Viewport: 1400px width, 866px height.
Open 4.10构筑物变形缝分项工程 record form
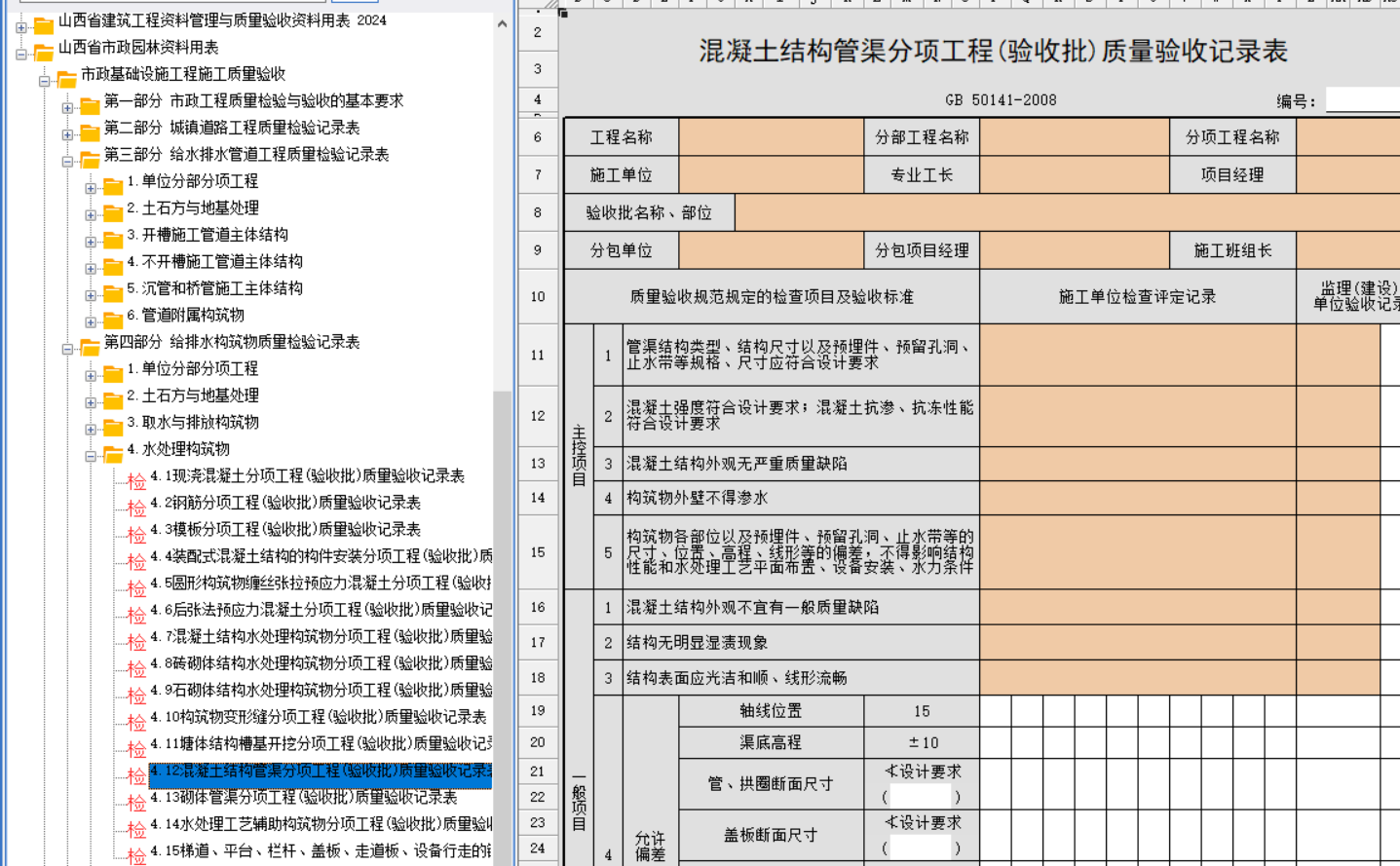click(x=318, y=717)
